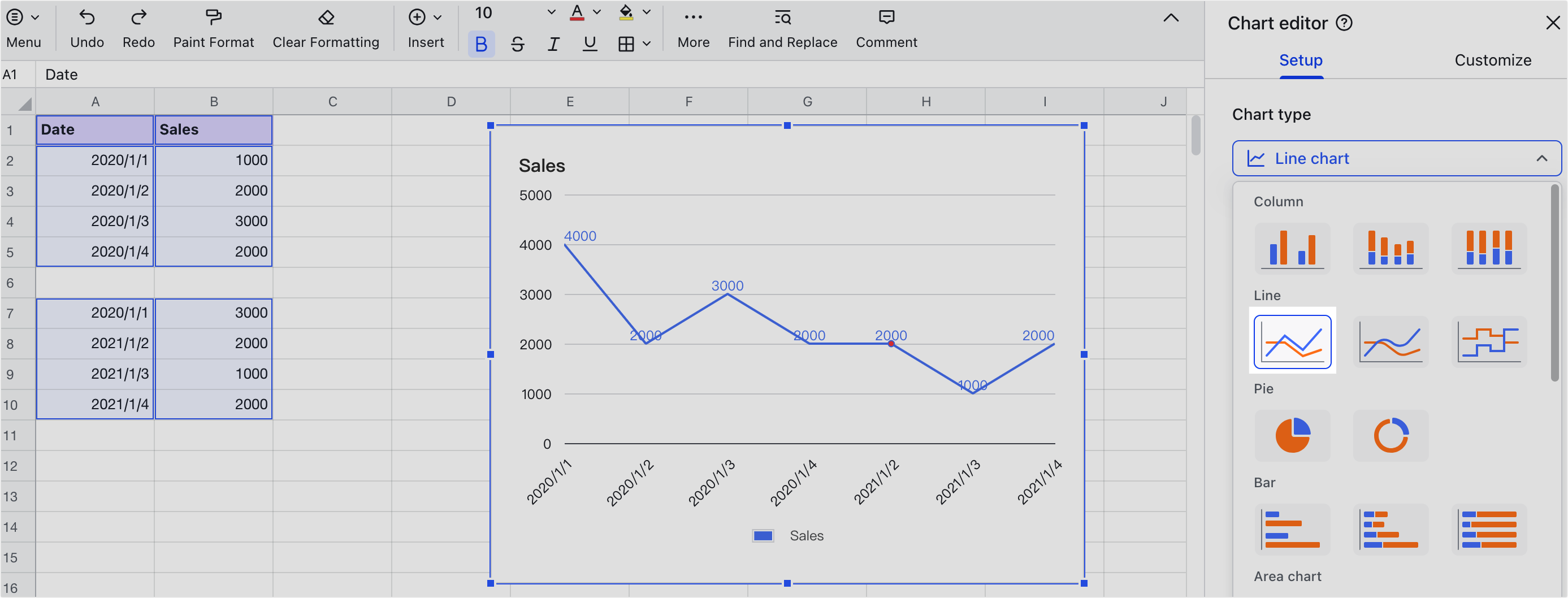This screenshot has width=1568, height=598.
Task: Toggle italic text formatting
Action: coord(553,45)
